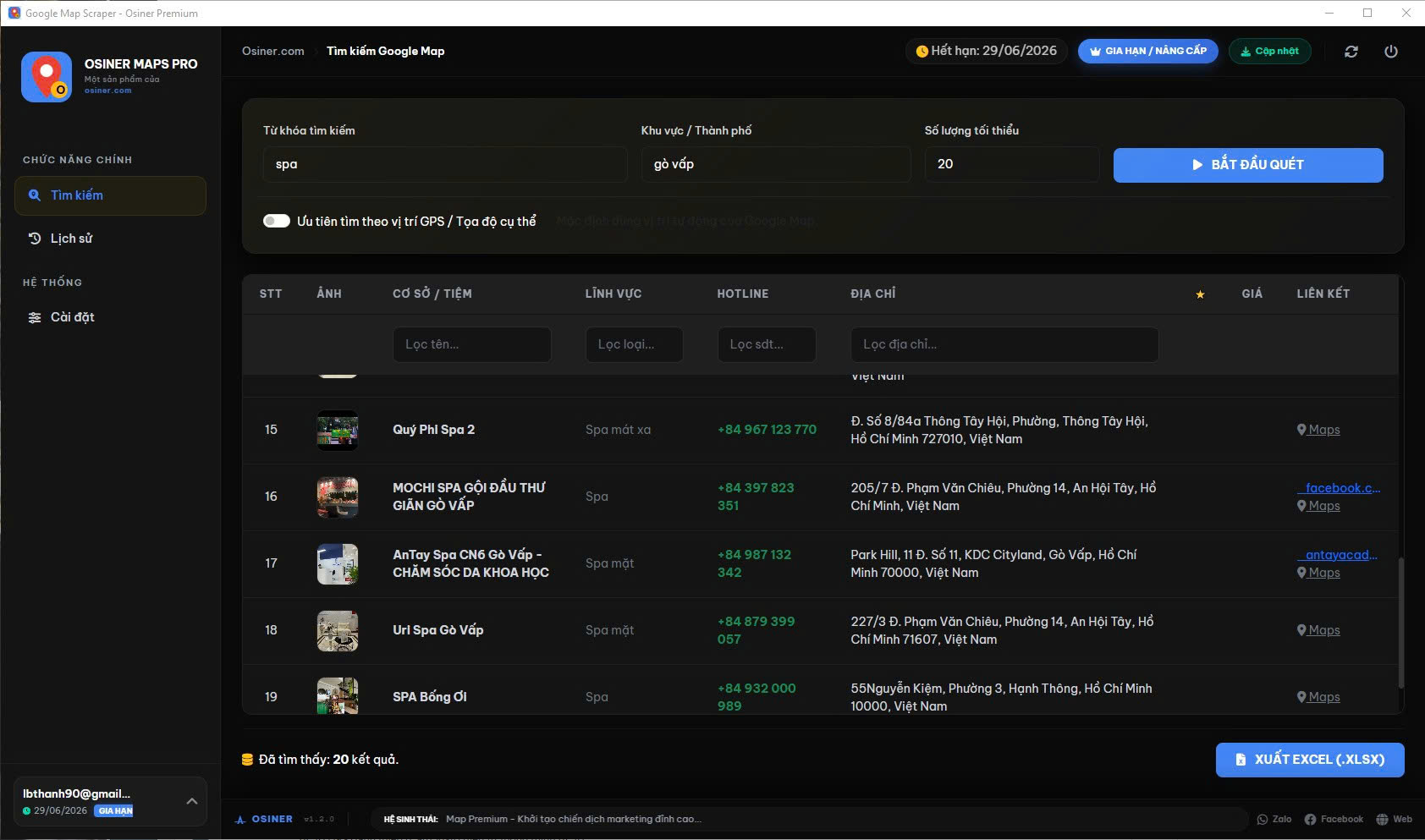Focus the Lọc địa chỉ filter field
This screenshot has width=1425, height=840.
[x=1004, y=344]
